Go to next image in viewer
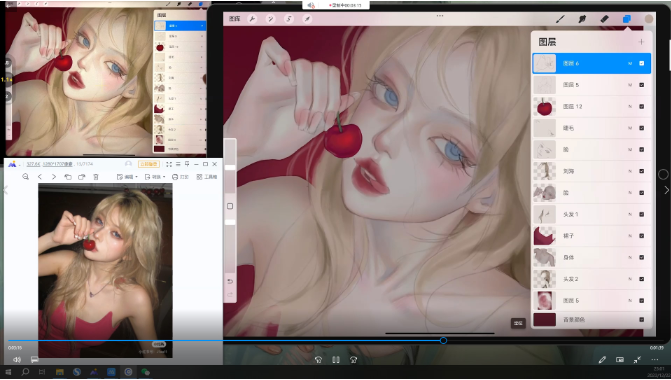Viewport: 671px width, 380px height. (54, 177)
